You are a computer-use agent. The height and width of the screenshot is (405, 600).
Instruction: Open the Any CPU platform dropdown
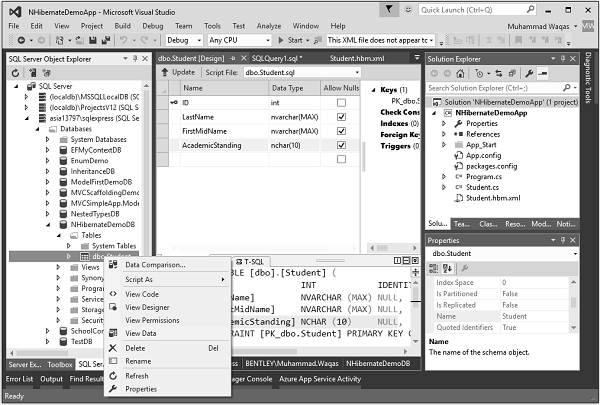[x=240, y=40]
